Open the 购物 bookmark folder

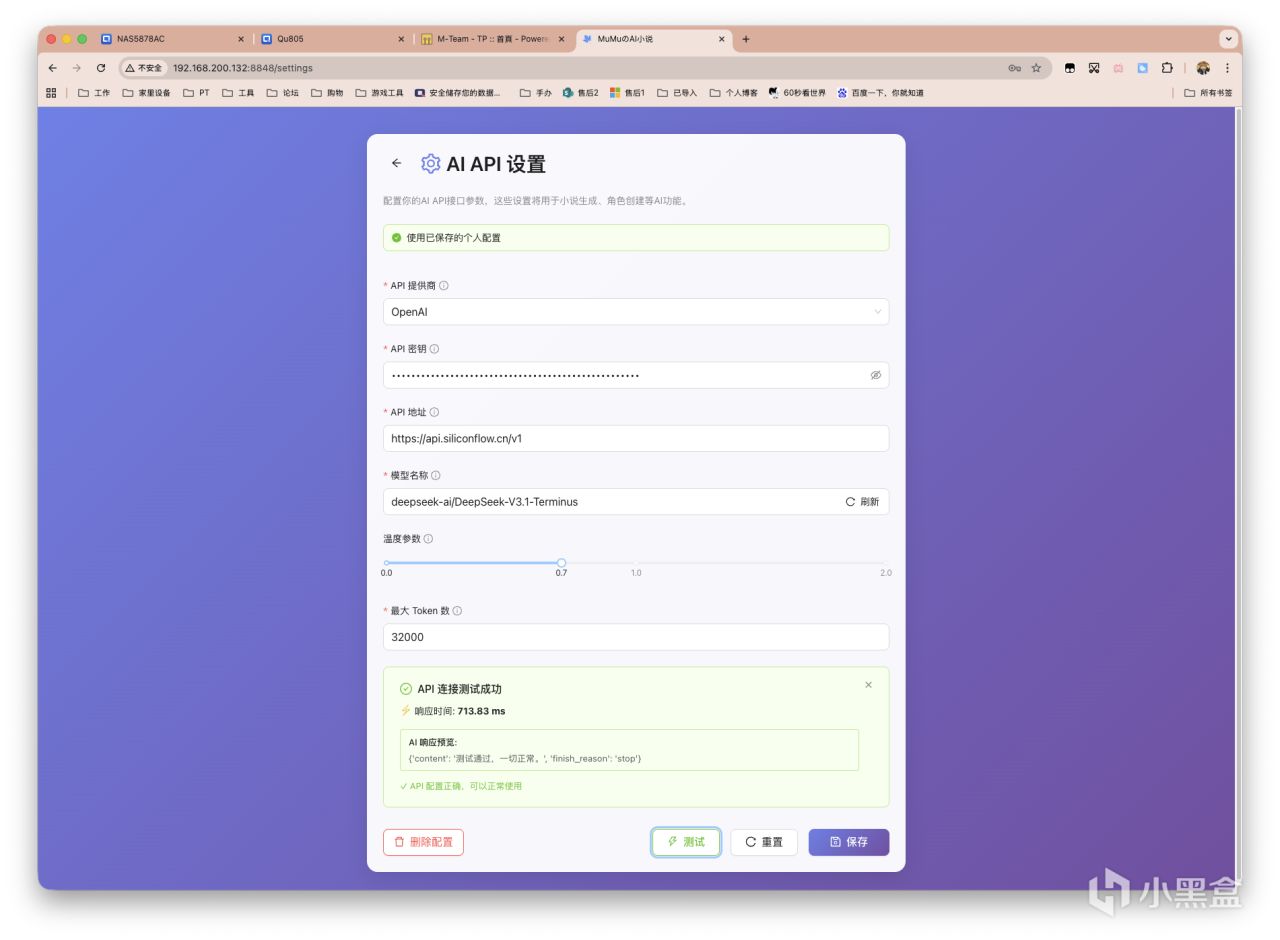pos(327,93)
